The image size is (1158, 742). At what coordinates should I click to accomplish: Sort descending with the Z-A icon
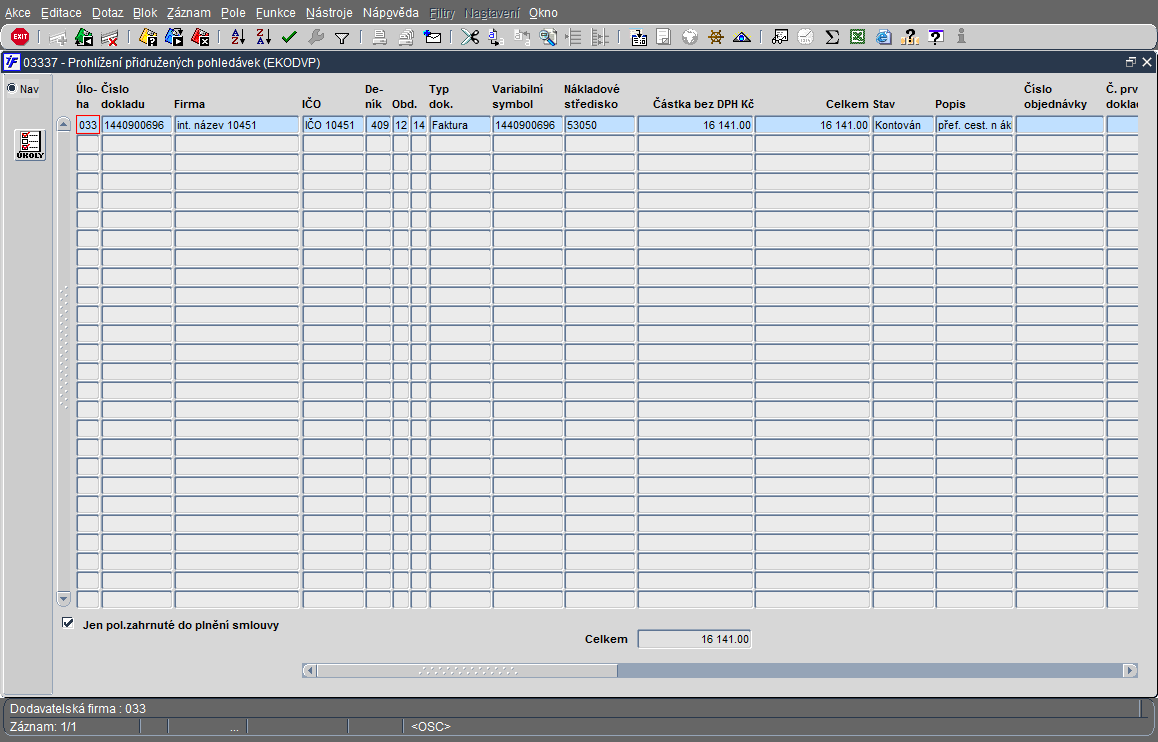[x=264, y=37]
